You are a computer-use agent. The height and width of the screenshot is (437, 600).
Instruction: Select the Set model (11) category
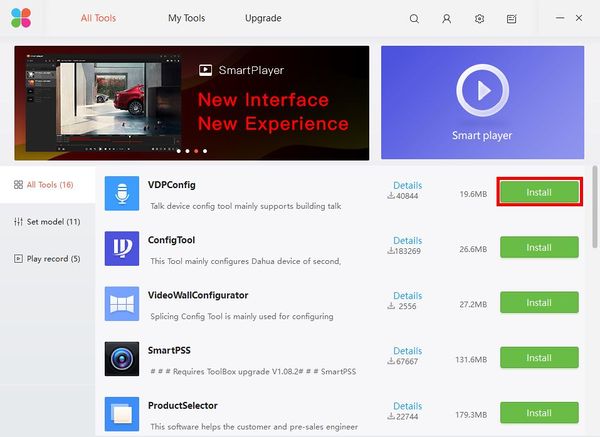pyautogui.click(x=47, y=222)
